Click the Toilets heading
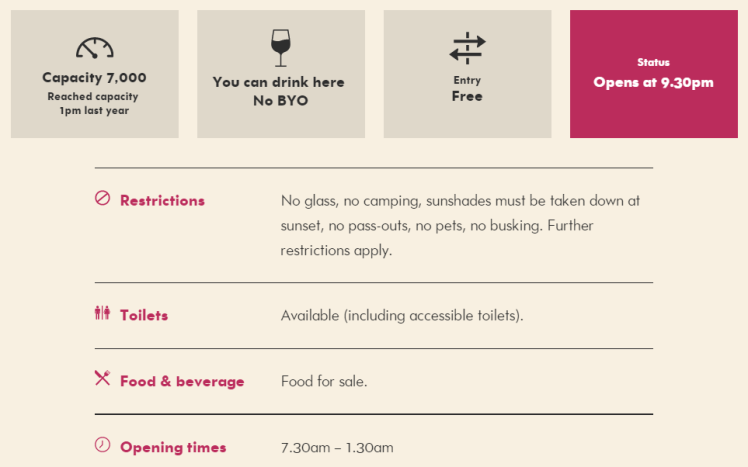The width and height of the screenshot is (748, 467). point(144,315)
